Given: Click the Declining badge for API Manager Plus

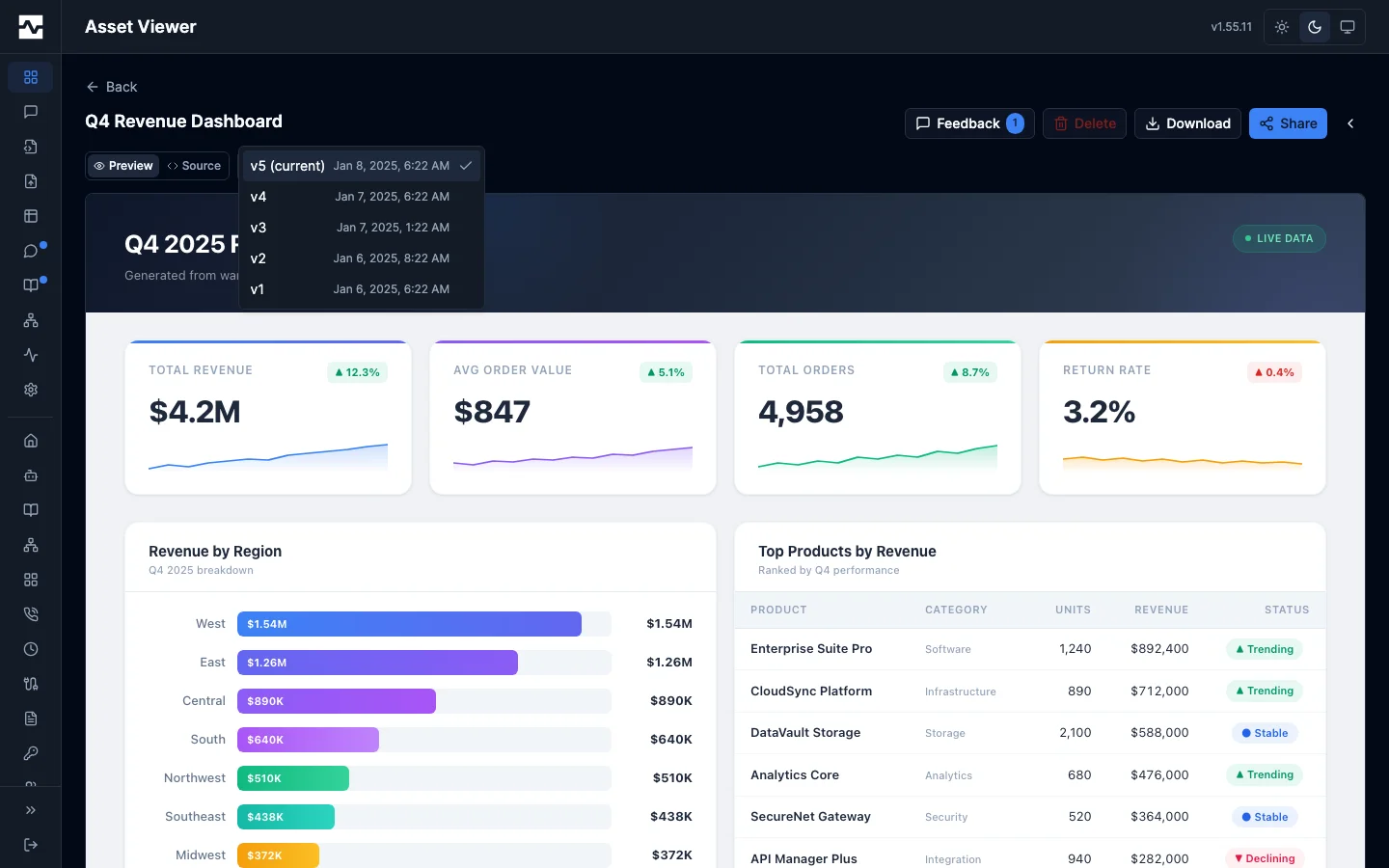Looking at the screenshot, I should tap(1265, 858).
